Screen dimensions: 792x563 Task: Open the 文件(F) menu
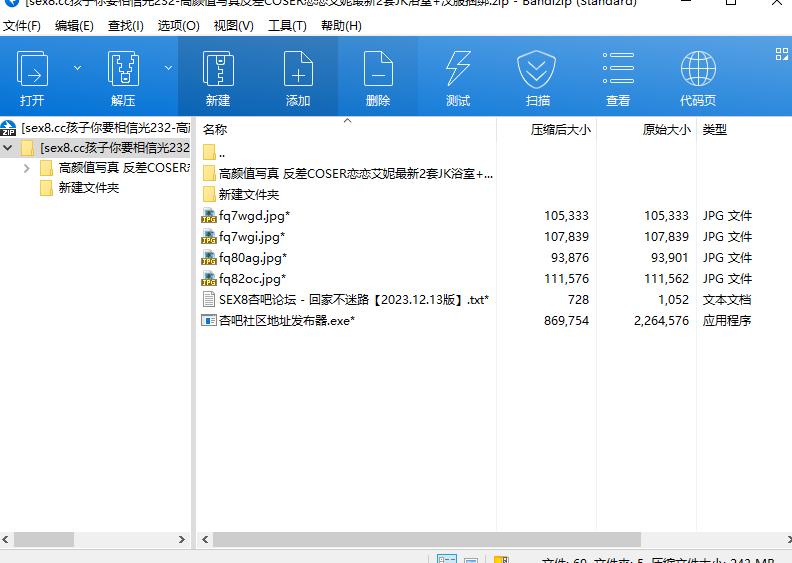point(21,26)
